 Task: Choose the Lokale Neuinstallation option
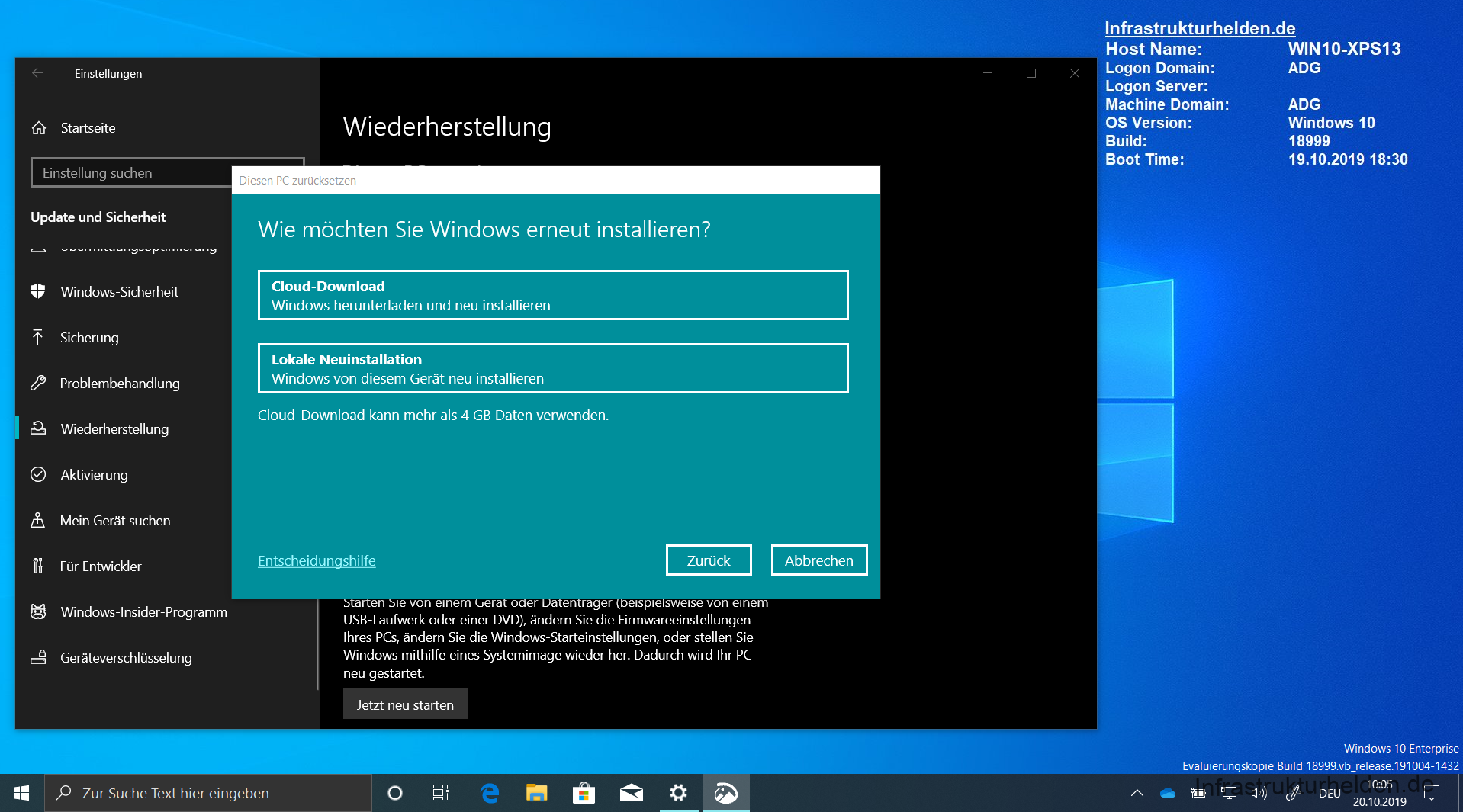point(553,368)
